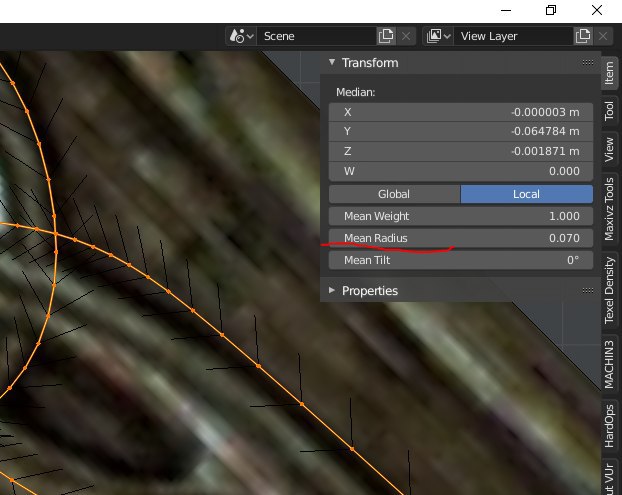Click the Mean Radius field
Viewport: 622px width, 495px height.
pos(461,238)
